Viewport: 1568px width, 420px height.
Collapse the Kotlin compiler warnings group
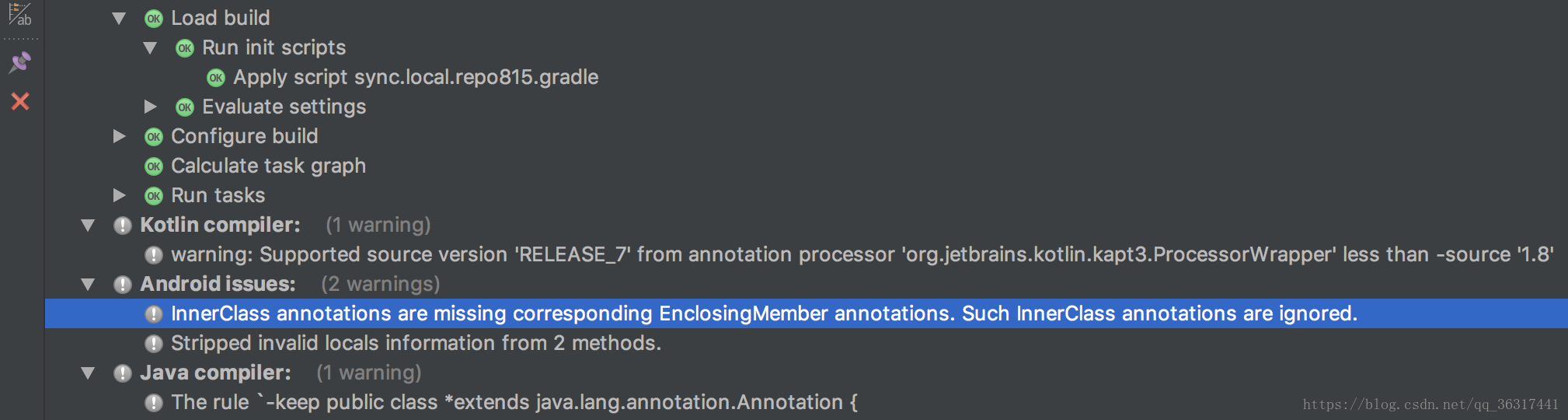tap(88, 226)
